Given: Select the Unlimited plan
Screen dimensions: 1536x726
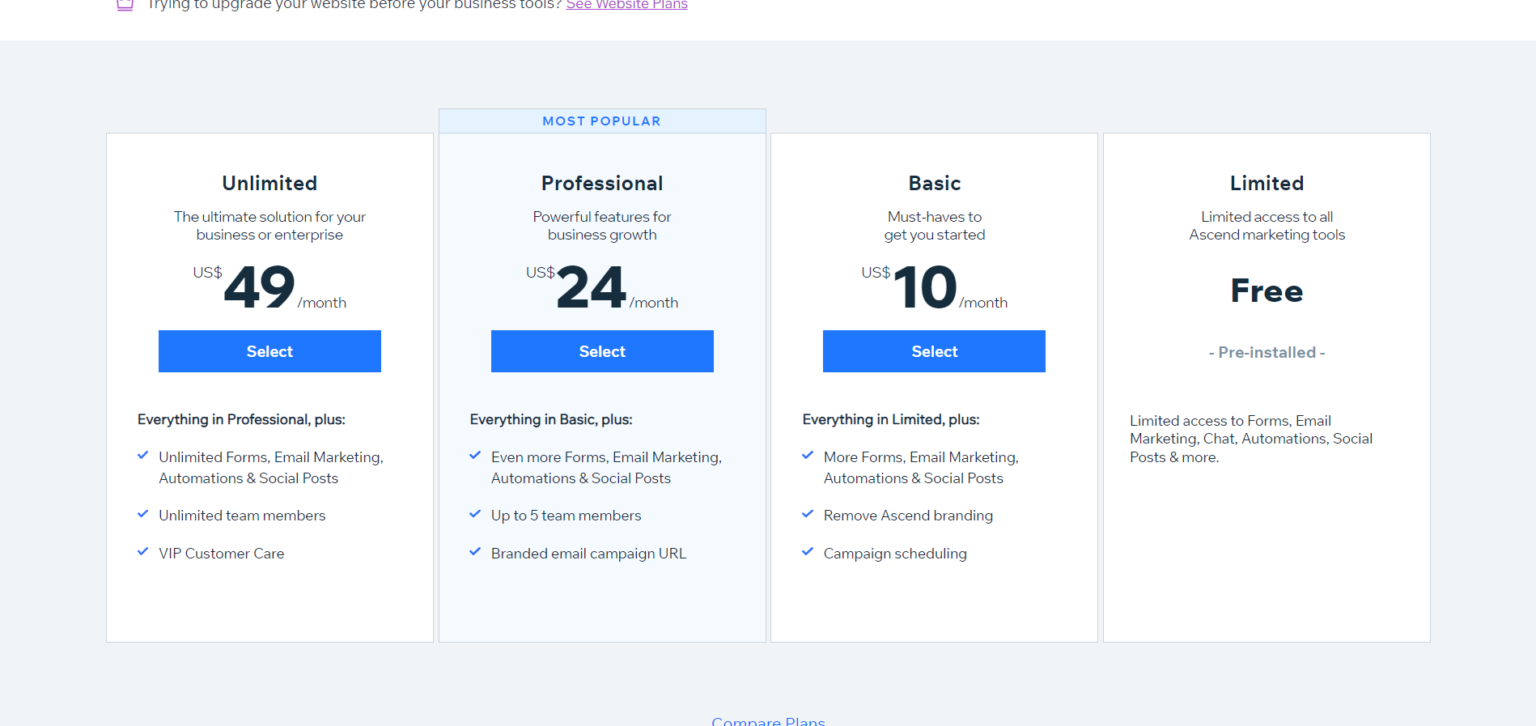Looking at the screenshot, I should [269, 351].
